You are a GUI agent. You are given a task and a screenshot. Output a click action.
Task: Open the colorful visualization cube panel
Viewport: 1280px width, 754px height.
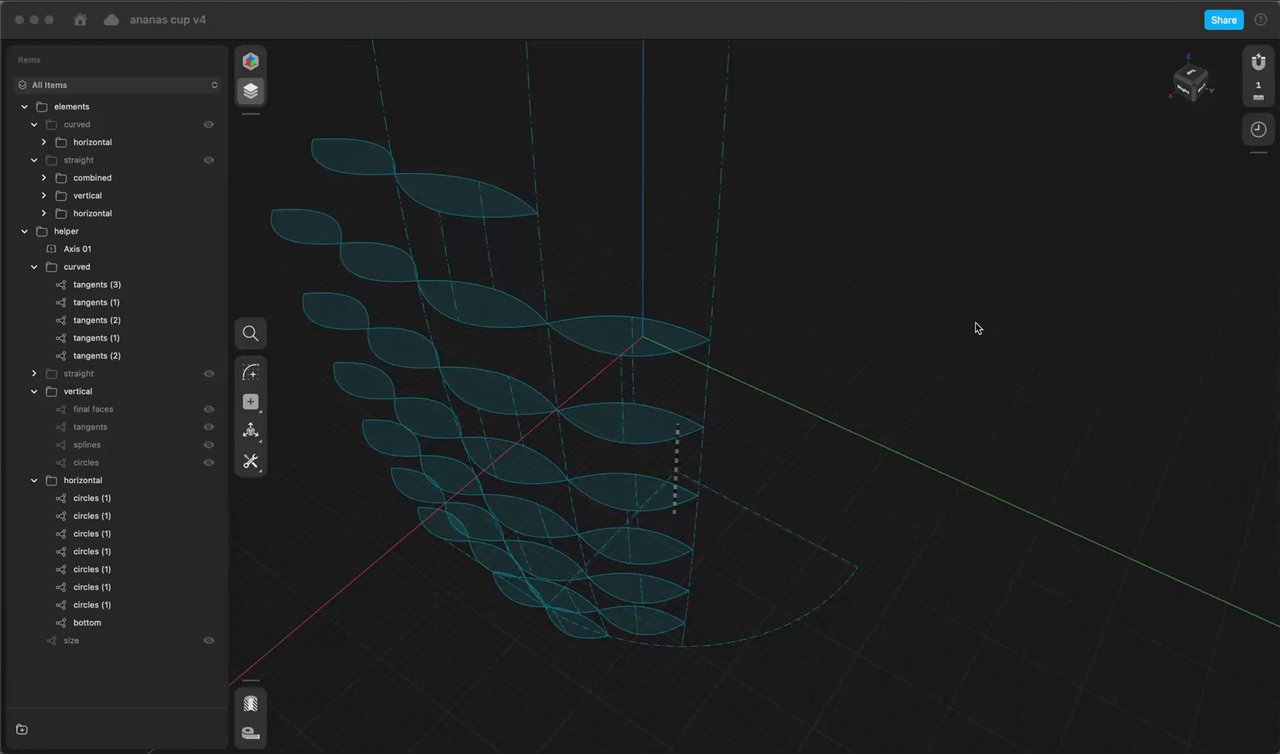[x=251, y=61]
